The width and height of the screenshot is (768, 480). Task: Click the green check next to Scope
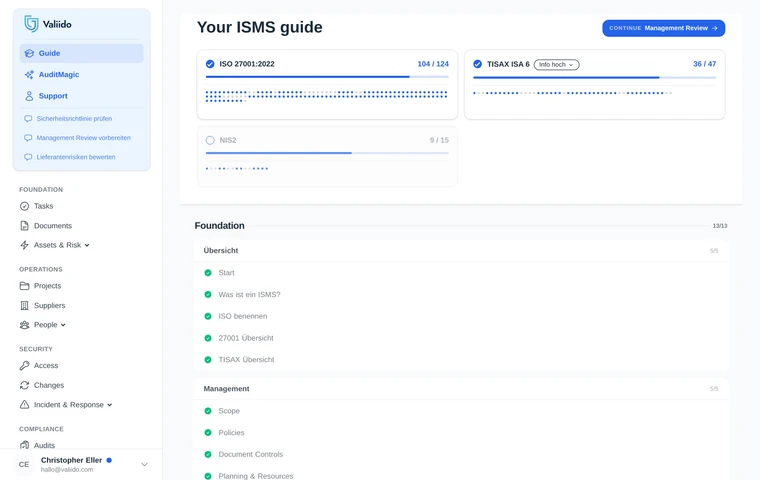(208, 411)
